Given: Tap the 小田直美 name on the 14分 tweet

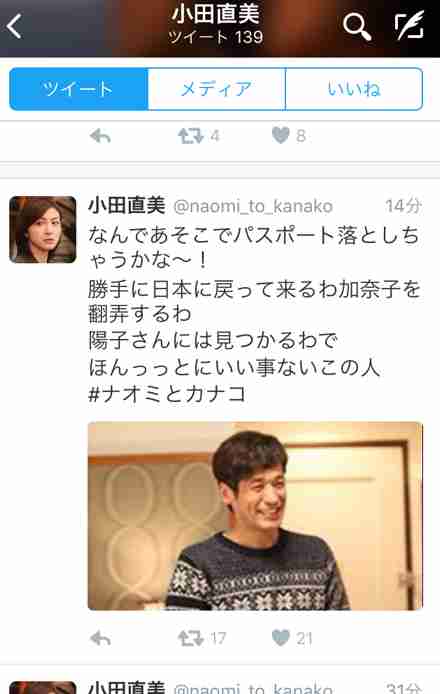Looking at the screenshot, I should (127, 205).
